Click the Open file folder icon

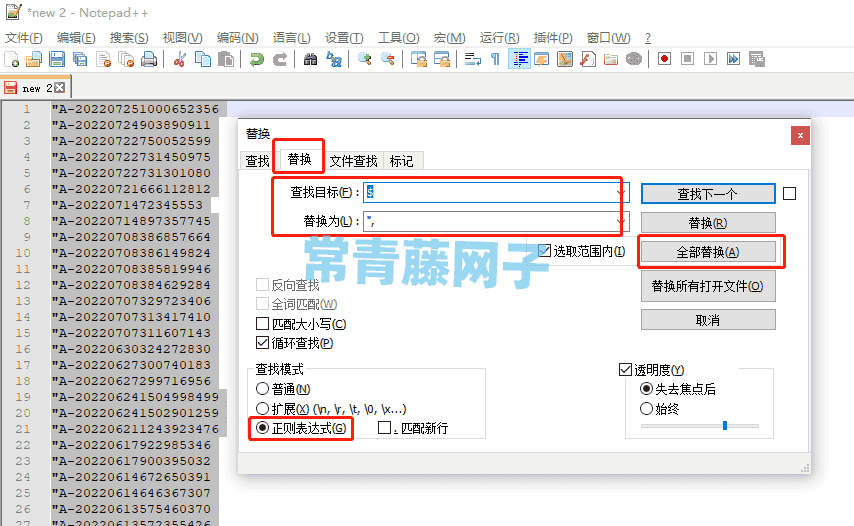34,59
